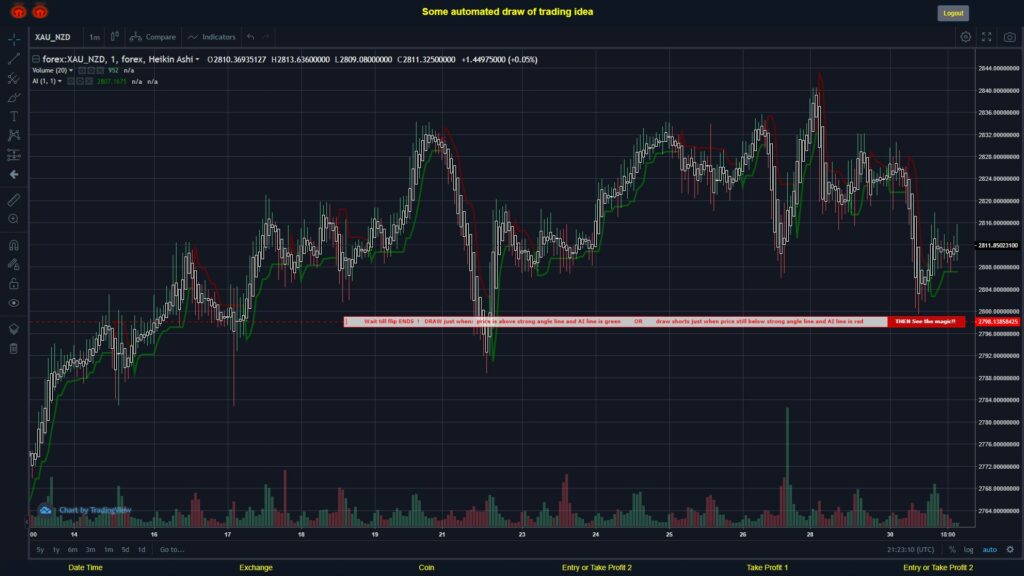Viewport: 1024px width, 576px height.
Task: Expand the Volume (20) indicator dropdown
Action: click(72, 72)
